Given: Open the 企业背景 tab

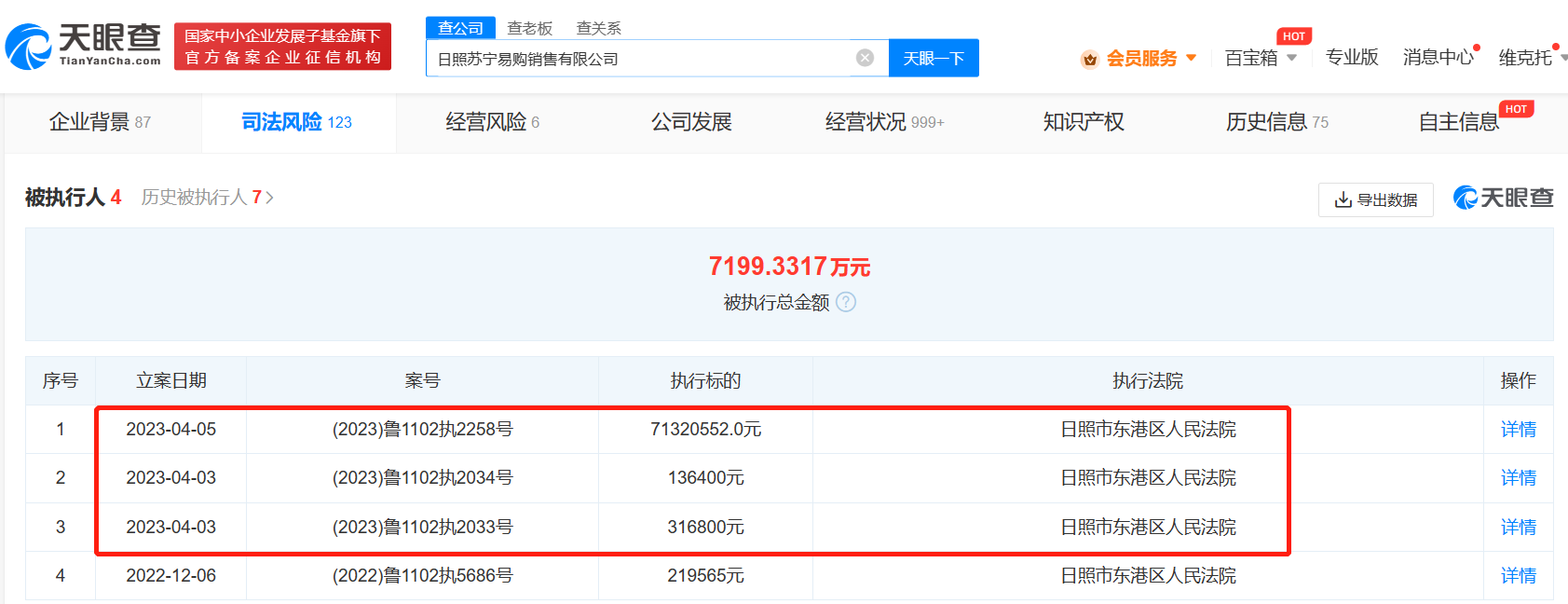Looking at the screenshot, I should [100, 122].
